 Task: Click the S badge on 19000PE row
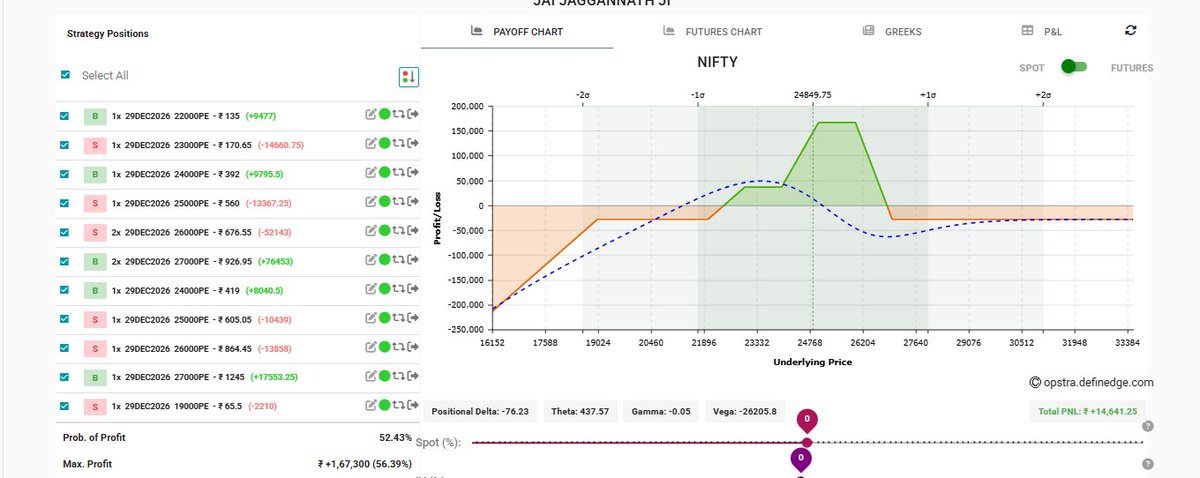[94, 407]
